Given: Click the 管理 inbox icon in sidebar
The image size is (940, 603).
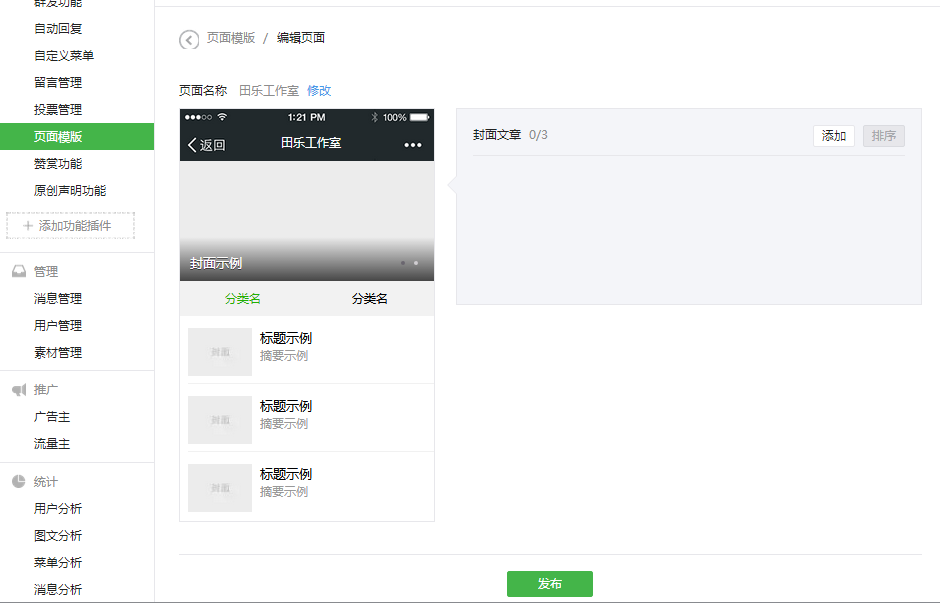Looking at the screenshot, I should point(19,272).
